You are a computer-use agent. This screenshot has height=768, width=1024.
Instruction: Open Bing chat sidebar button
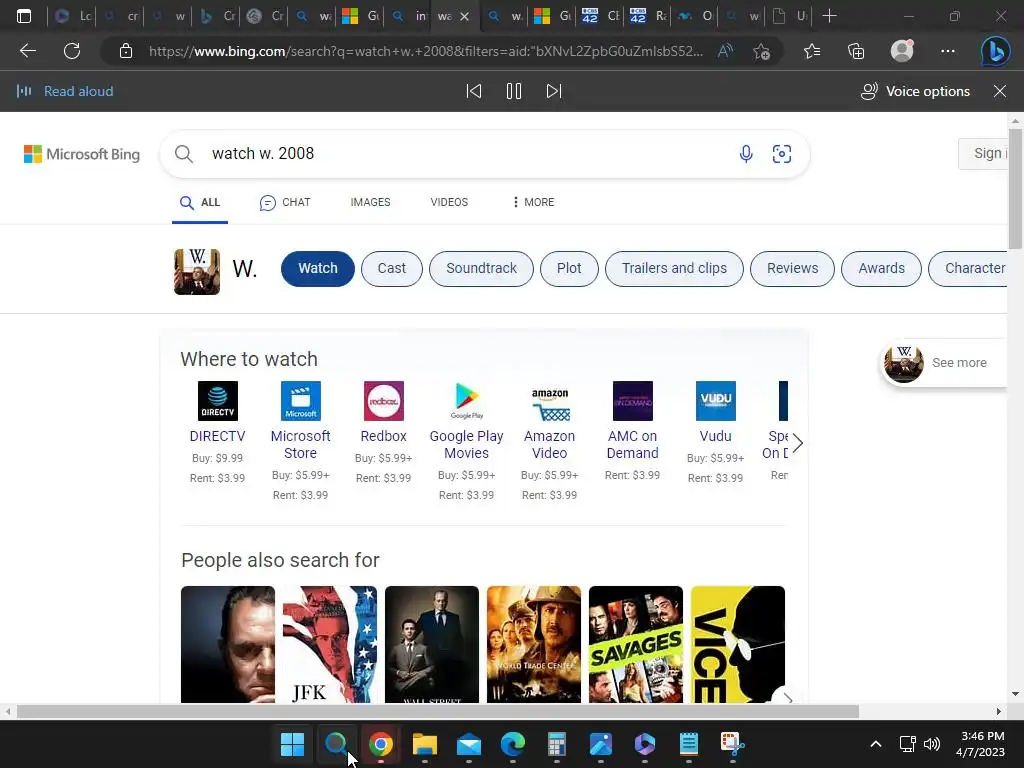[995, 51]
